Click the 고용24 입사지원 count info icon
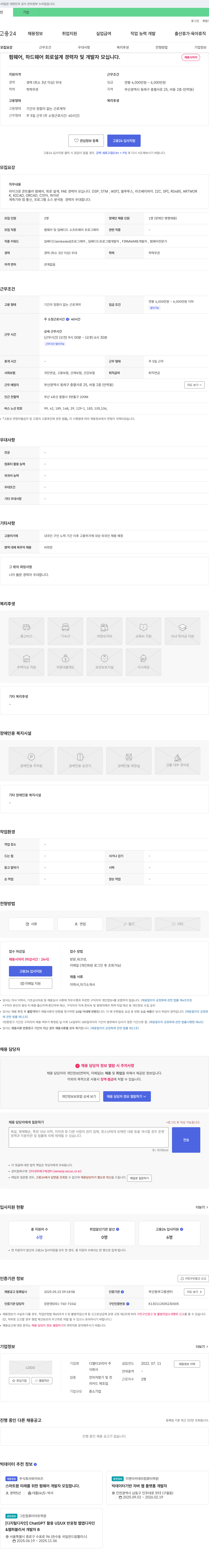Viewport: 209px width, 1568px height. [x=182, y=1229]
